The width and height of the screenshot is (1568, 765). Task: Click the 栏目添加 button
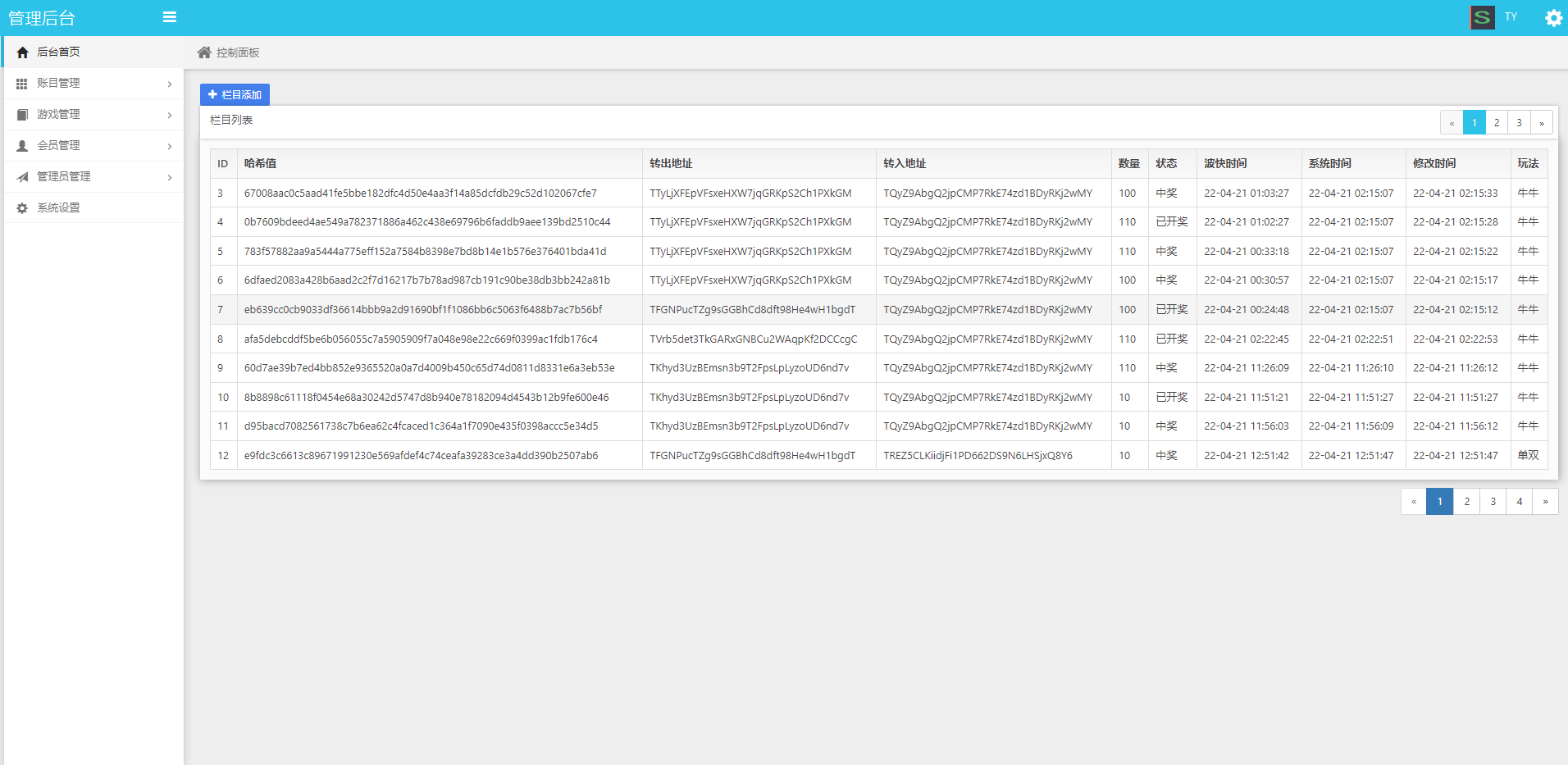pos(235,95)
